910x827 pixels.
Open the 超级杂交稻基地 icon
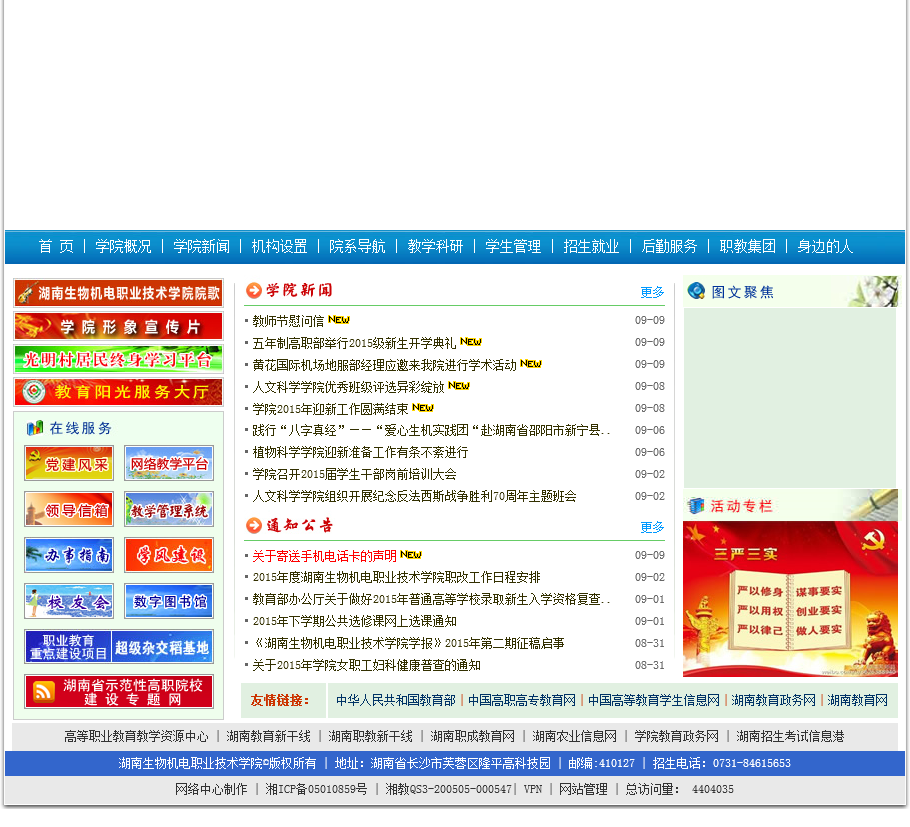[x=162, y=647]
